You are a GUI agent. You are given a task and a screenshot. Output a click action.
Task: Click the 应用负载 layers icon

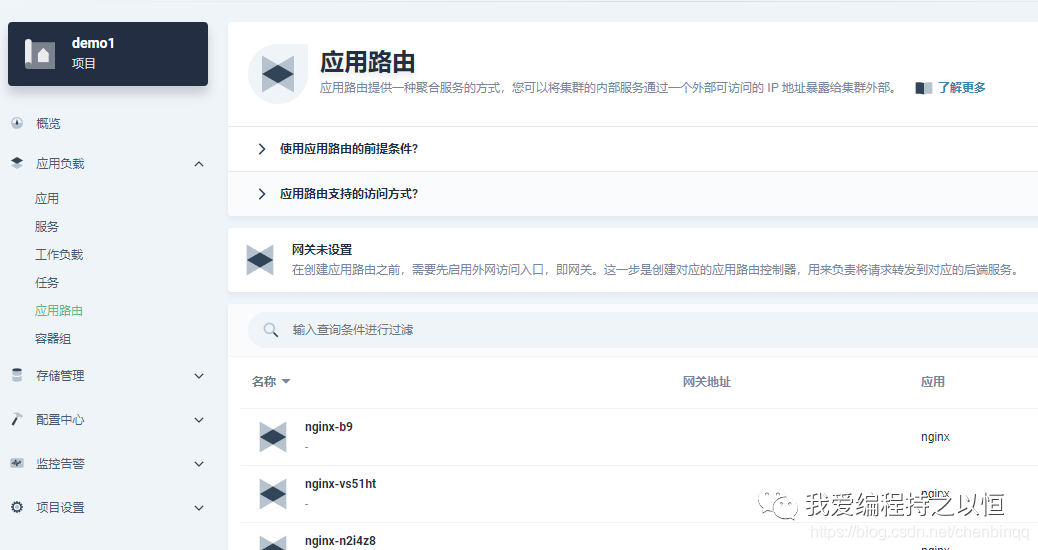pyautogui.click(x=17, y=163)
